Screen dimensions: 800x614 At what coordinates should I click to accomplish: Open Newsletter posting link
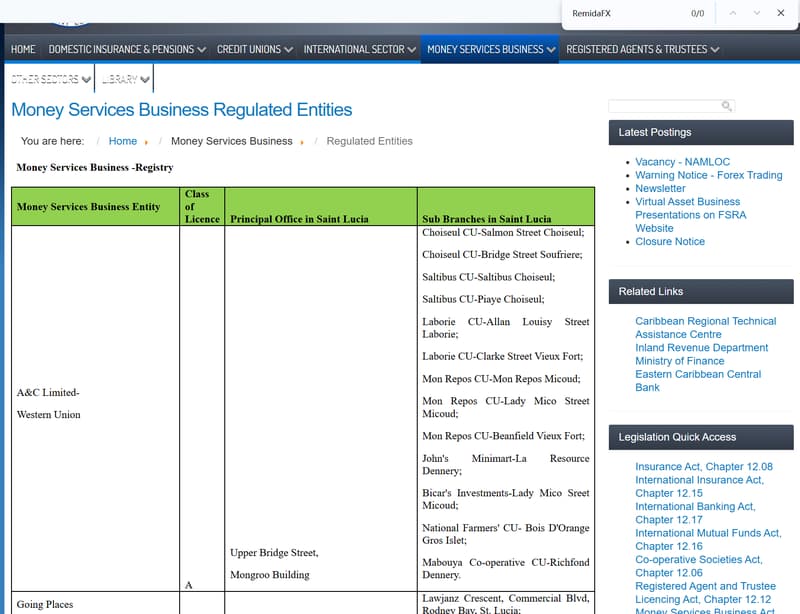coord(660,188)
